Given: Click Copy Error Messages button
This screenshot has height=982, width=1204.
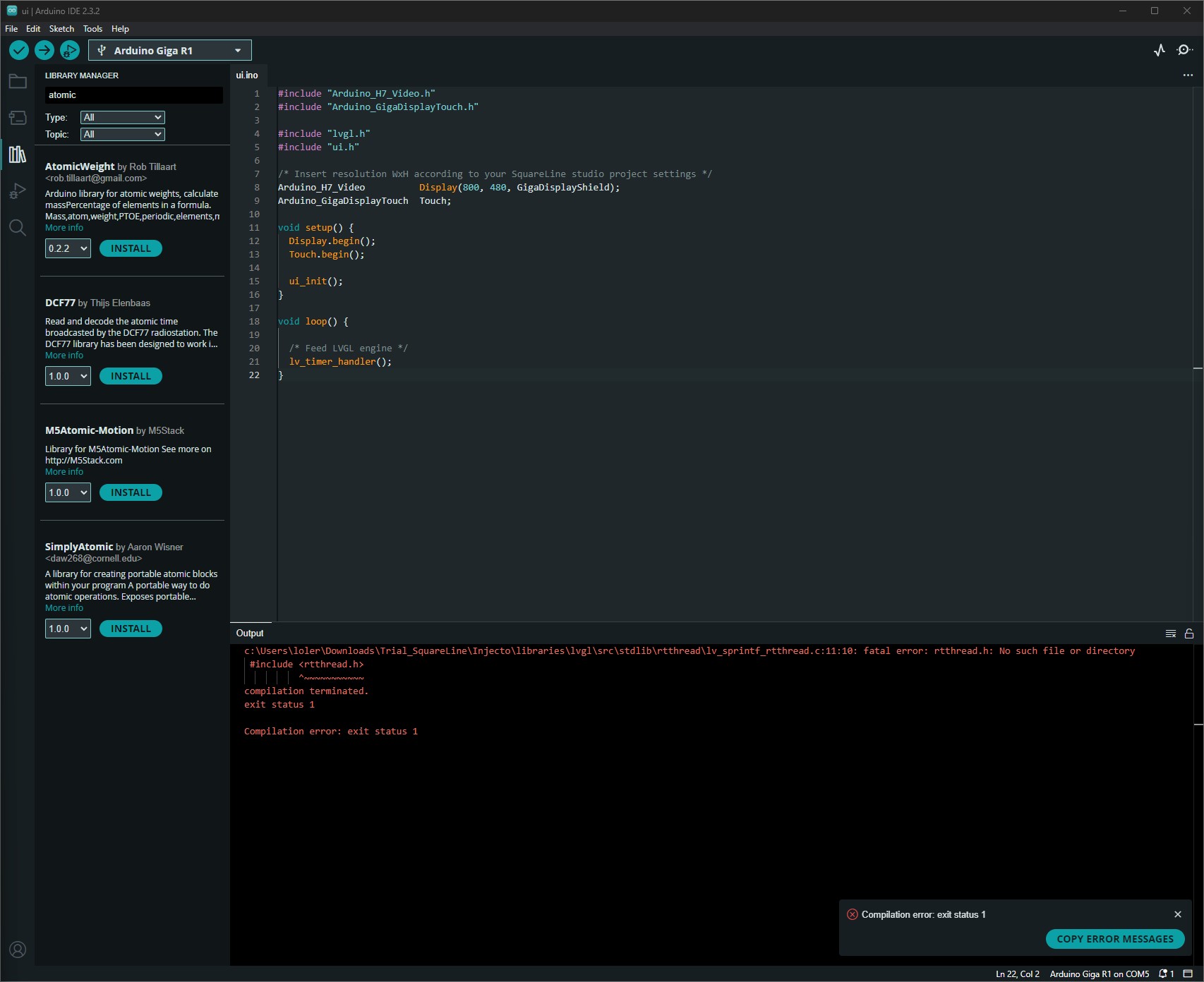Looking at the screenshot, I should 1115,939.
